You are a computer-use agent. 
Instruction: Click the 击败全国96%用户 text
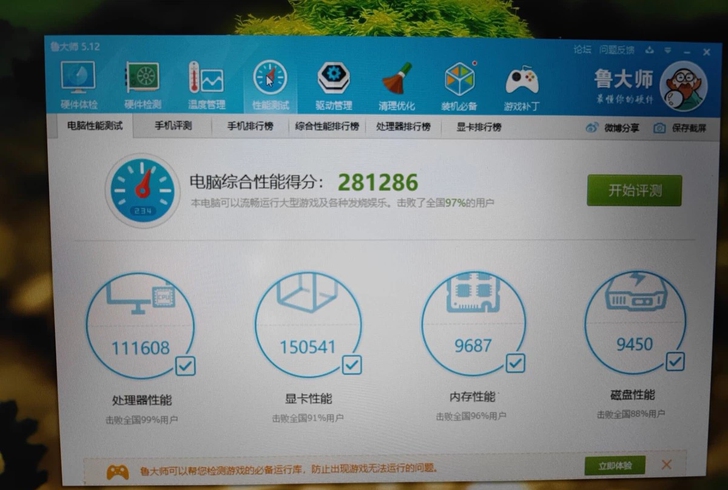(471, 417)
